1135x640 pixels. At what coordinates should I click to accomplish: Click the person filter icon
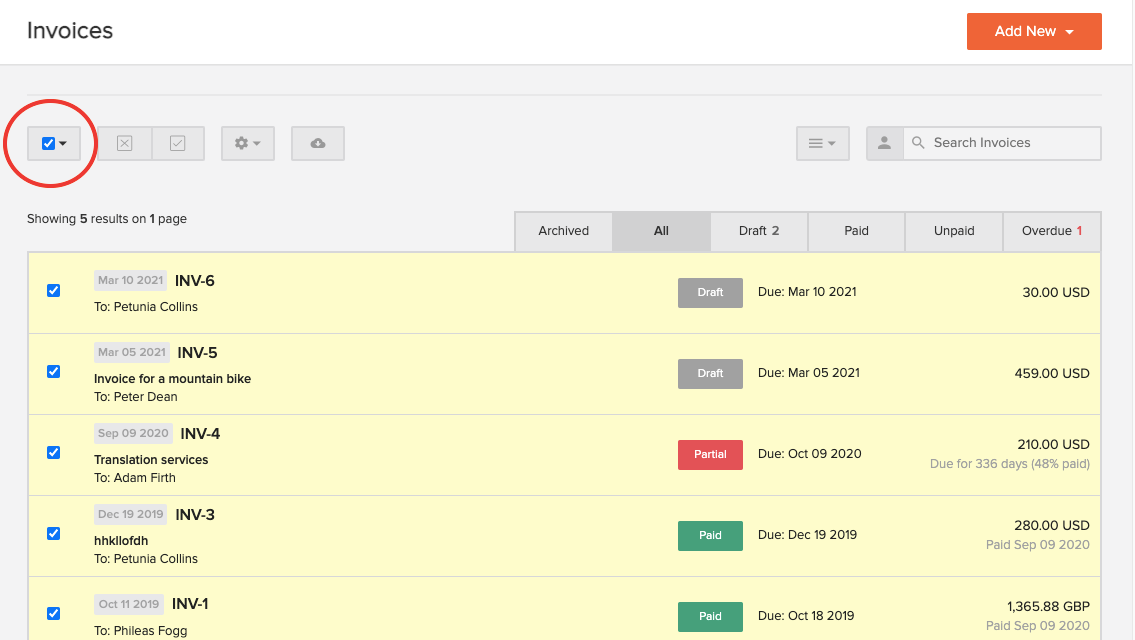pos(885,143)
